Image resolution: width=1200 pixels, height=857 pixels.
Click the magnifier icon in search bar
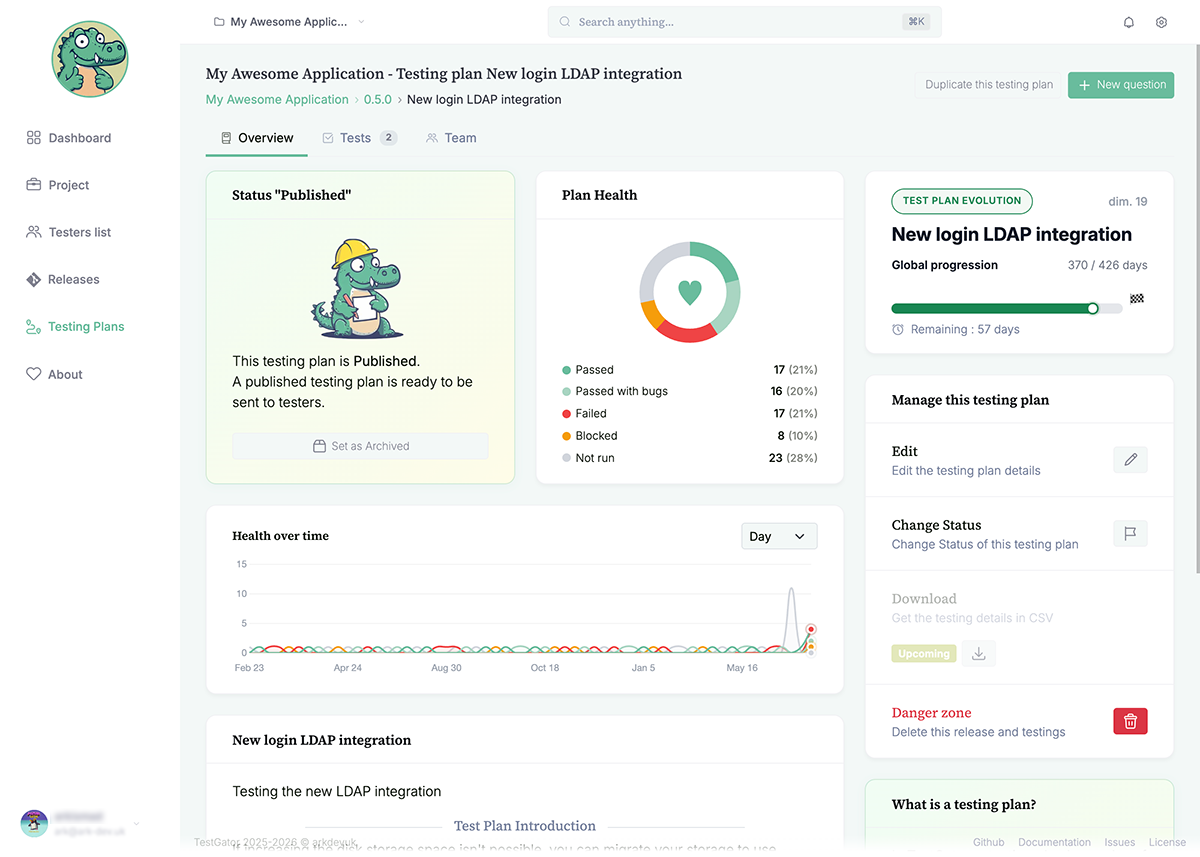pos(565,22)
